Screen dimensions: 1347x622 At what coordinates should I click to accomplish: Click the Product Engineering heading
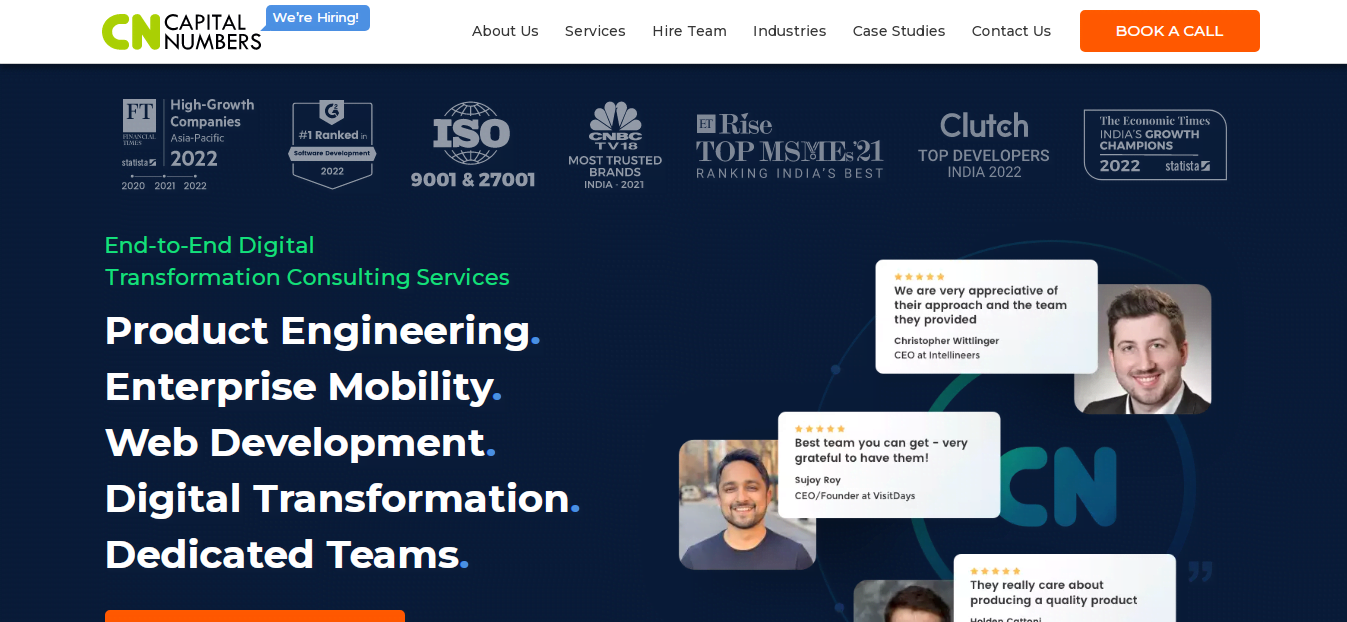tap(322, 330)
